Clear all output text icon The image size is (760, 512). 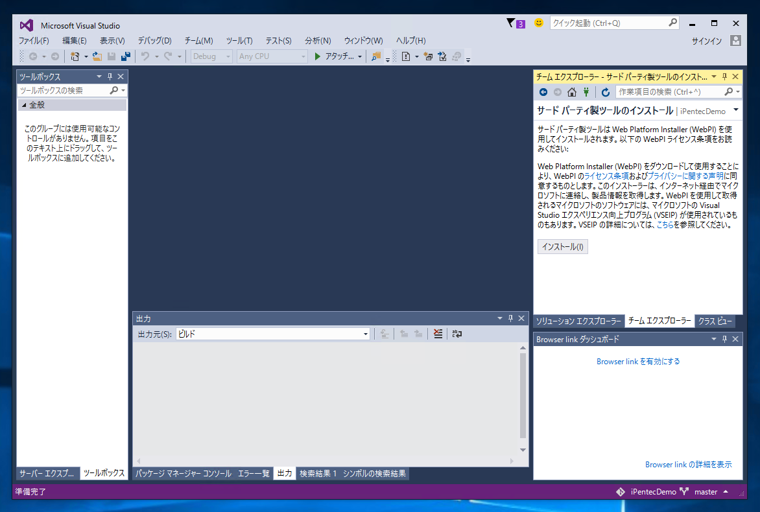(x=438, y=334)
